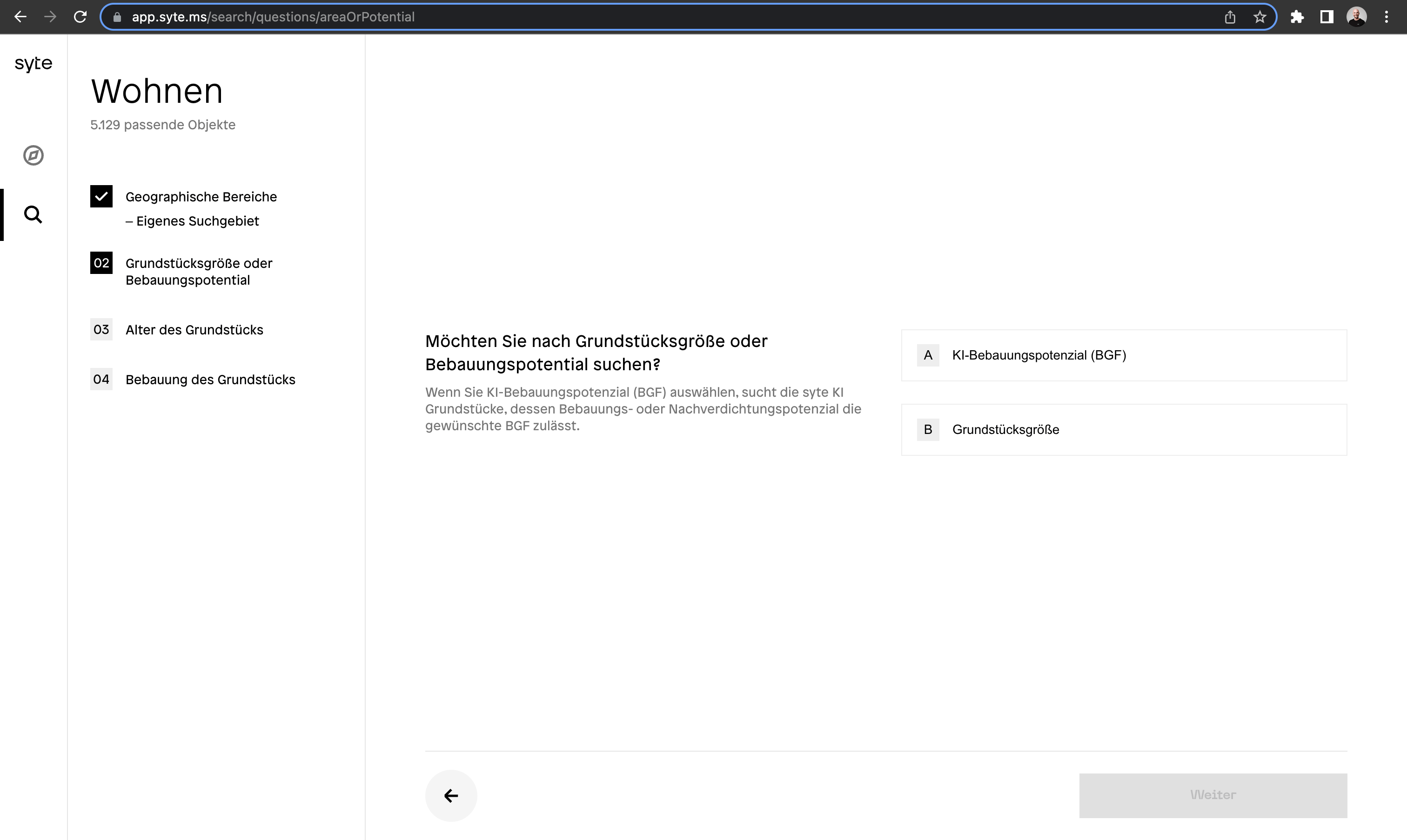This screenshot has height=840, width=1407.
Task: Select the search magnifier icon in sidebar
Action: click(x=33, y=214)
